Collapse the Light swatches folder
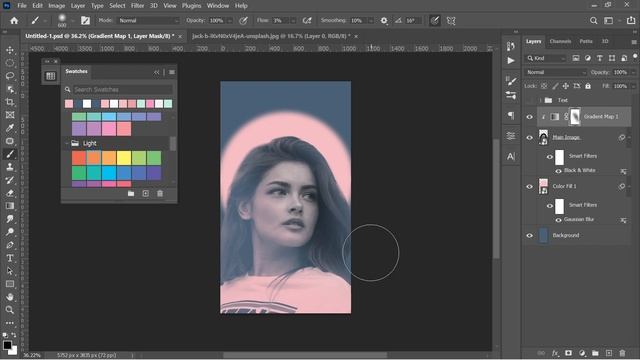This screenshot has height=360, width=640. tap(67, 143)
